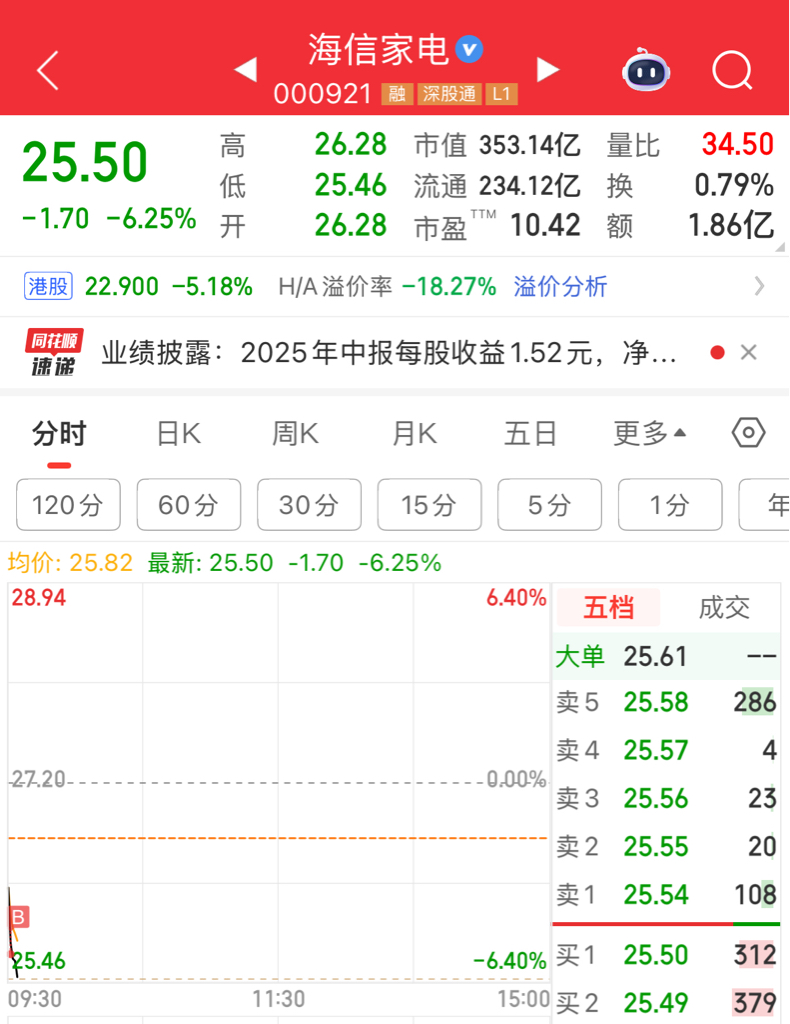This screenshot has width=790, height=1024.
Task: Open search with magnifier icon
Action: pos(733,70)
